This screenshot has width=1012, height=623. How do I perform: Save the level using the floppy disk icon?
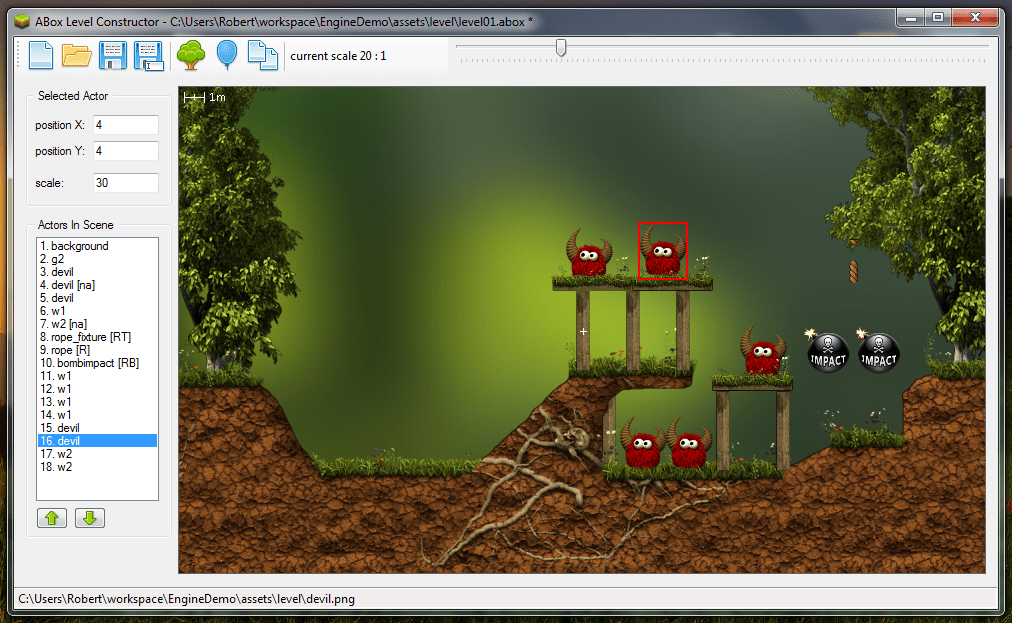pos(112,55)
